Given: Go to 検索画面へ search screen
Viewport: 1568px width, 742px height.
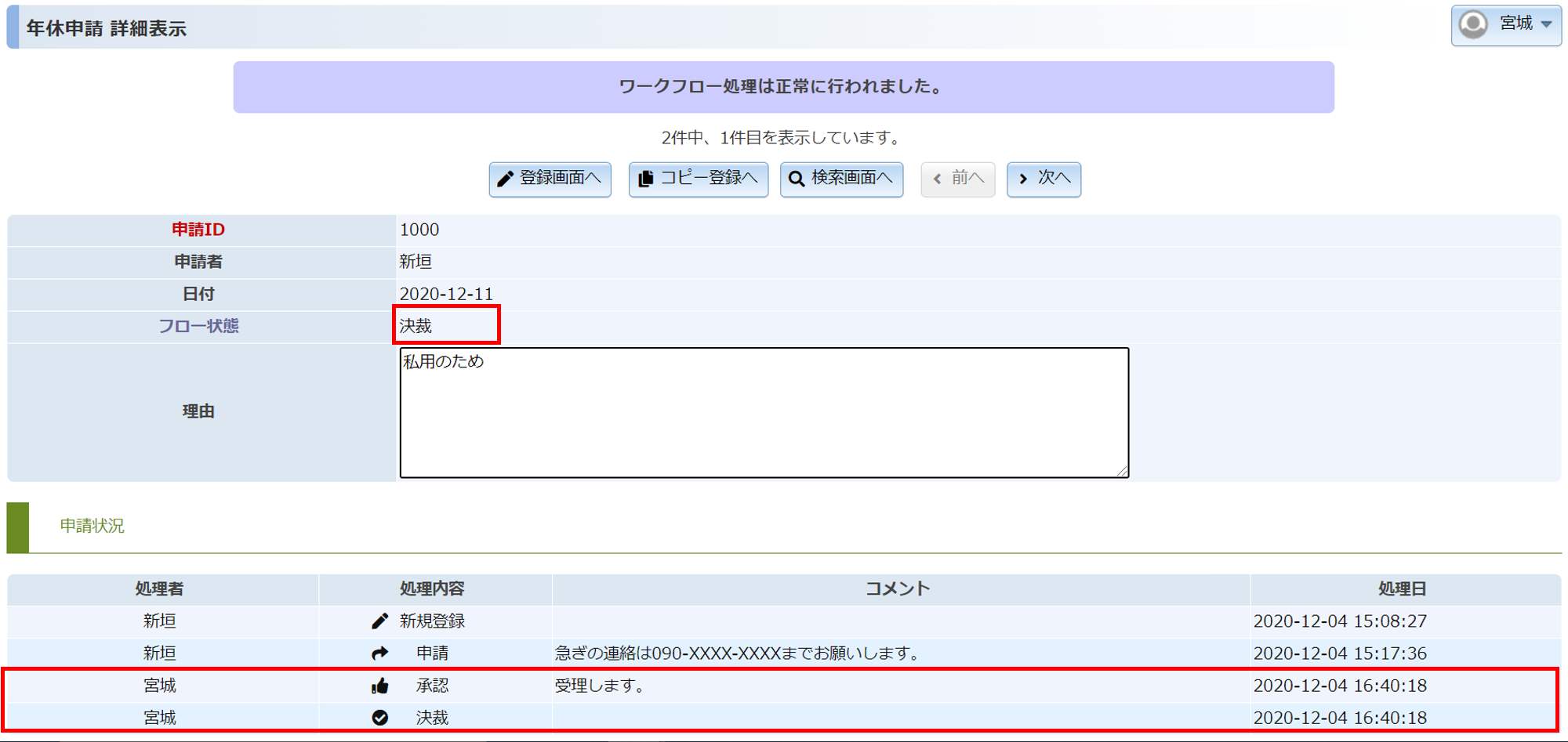Looking at the screenshot, I should click(x=841, y=179).
